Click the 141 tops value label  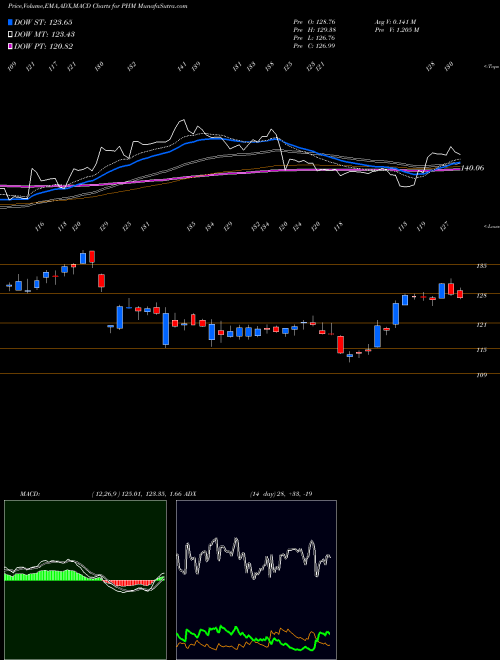point(182,67)
